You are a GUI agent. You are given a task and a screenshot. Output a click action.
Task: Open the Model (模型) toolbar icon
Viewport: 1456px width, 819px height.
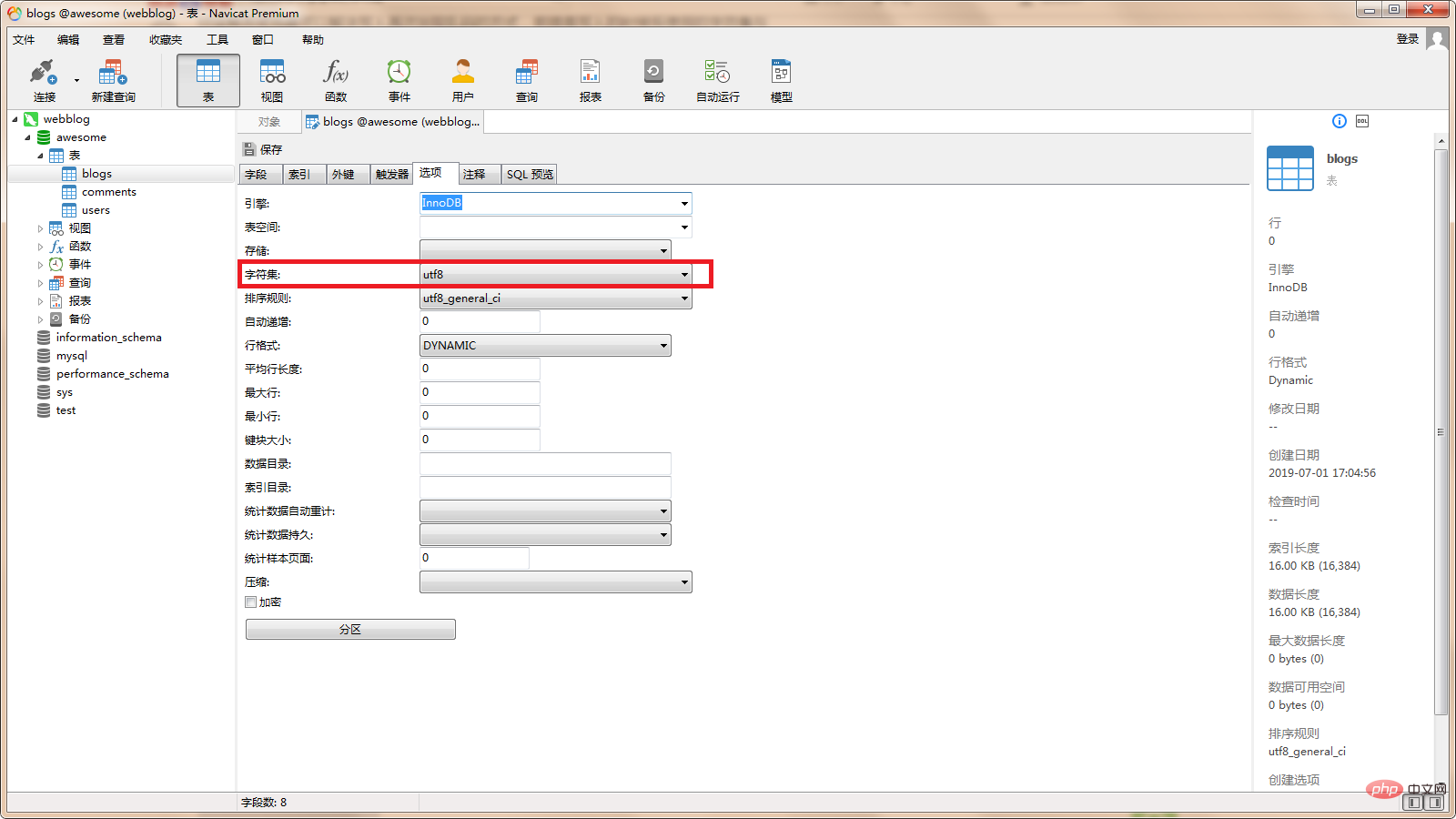(x=782, y=80)
